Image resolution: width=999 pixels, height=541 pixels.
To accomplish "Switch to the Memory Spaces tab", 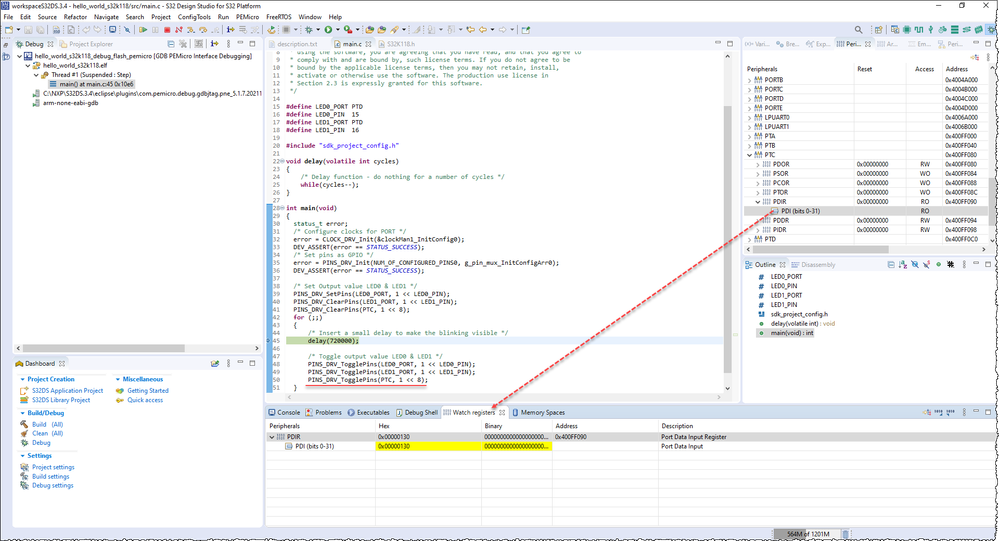I will click(x=538, y=413).
